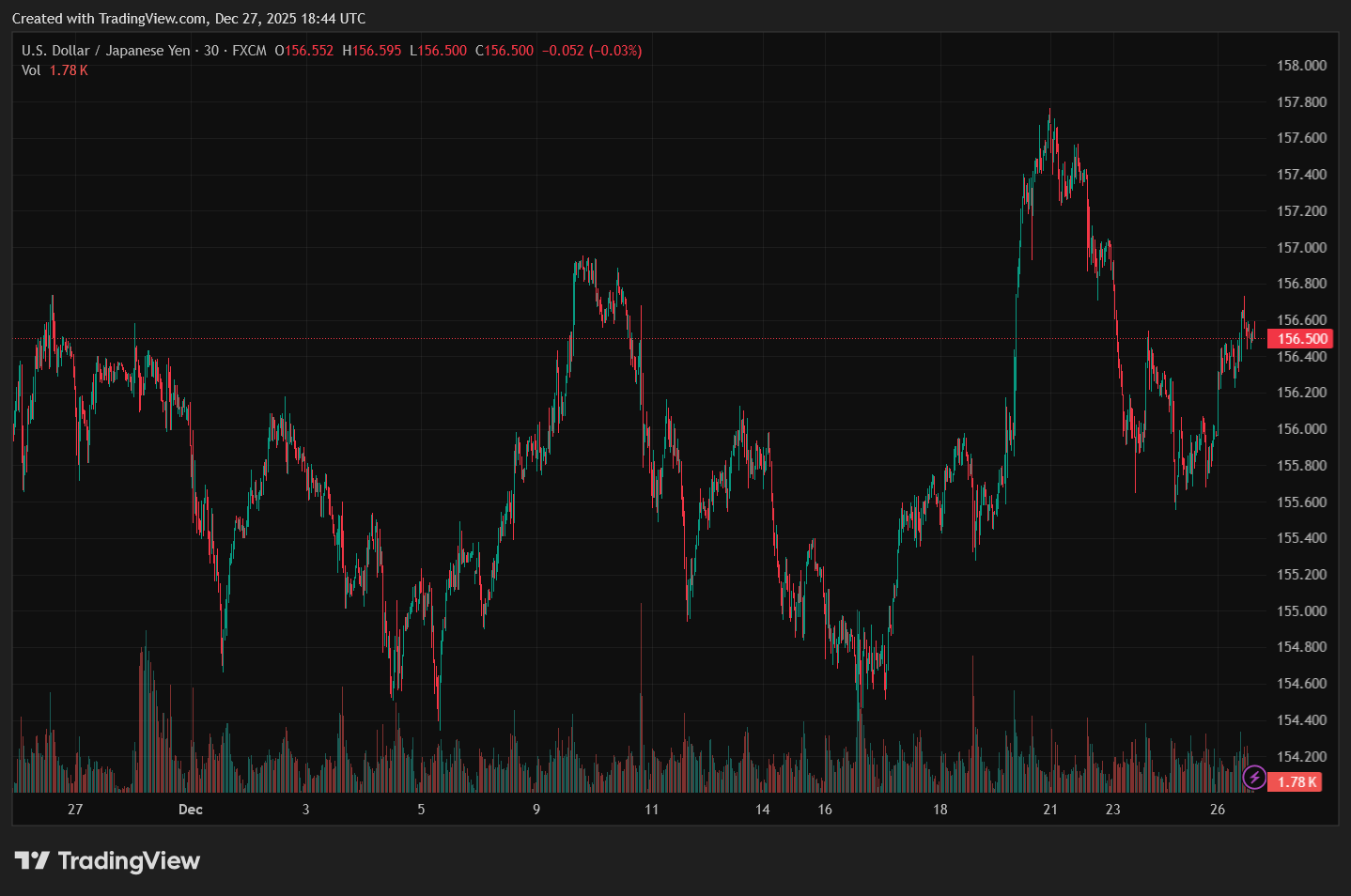The width and height of the screenshot is (1351, 896).
Task: Click the open value O156.552 in legend
Action: coord(304,51)
